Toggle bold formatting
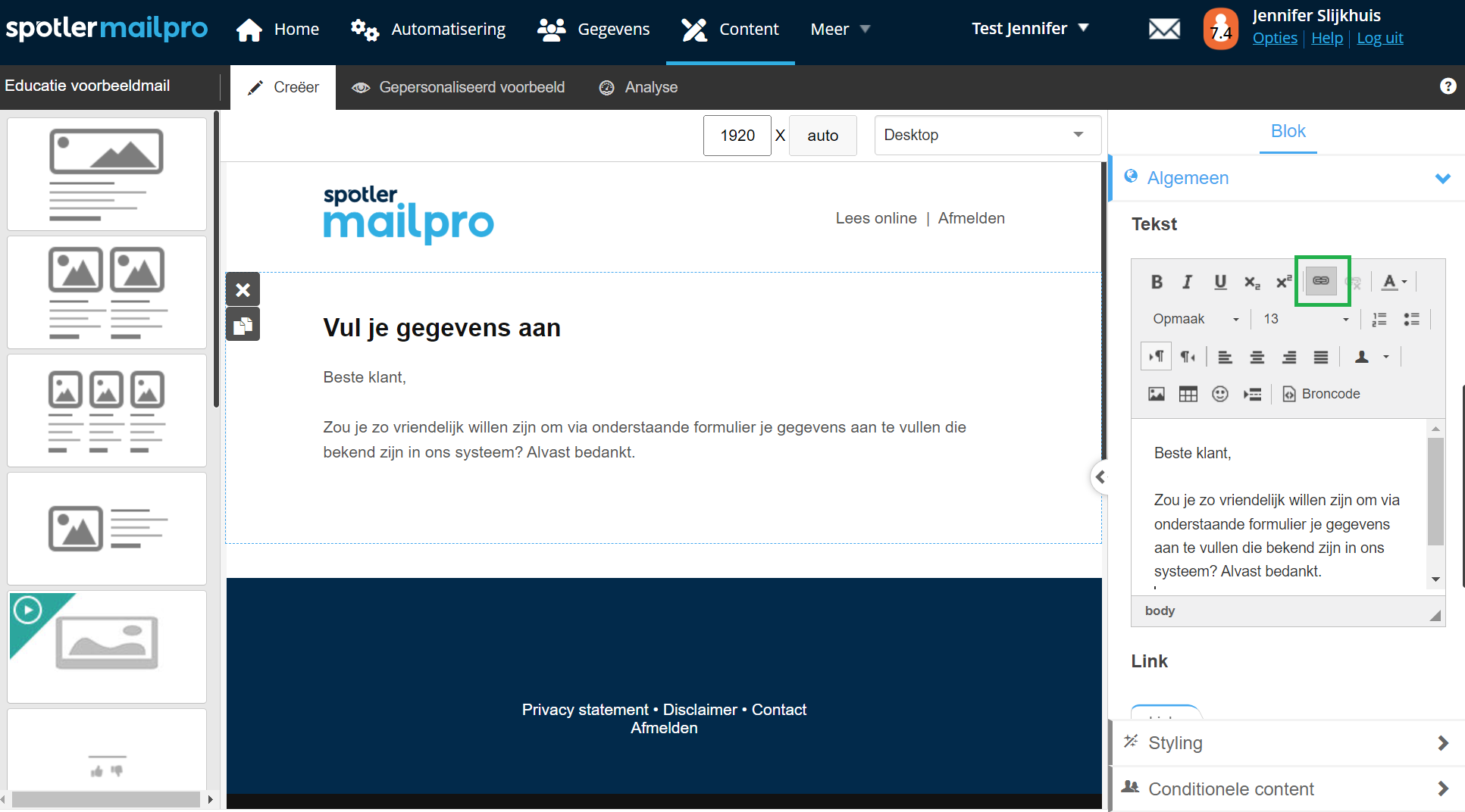Screen dimensions: 1465x812 tap(1157, 282)
